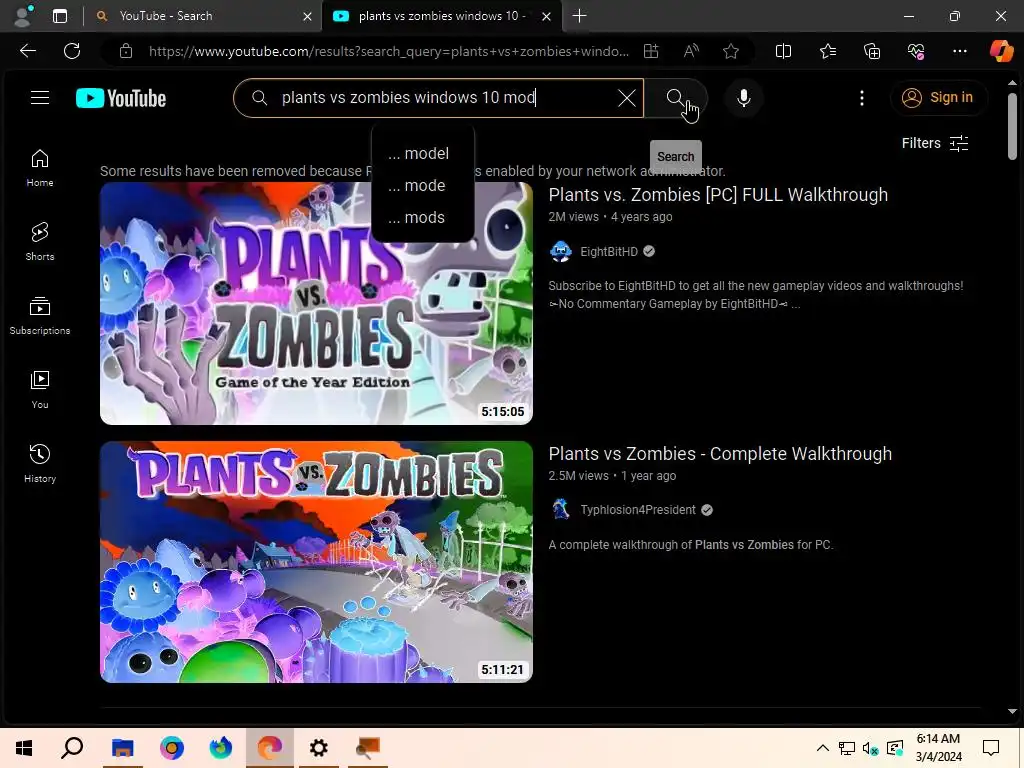Select the 'plants vs zombies windows 10' tab
The image size is (1024, 768).
pyautogui.click(x=441, y=16)
